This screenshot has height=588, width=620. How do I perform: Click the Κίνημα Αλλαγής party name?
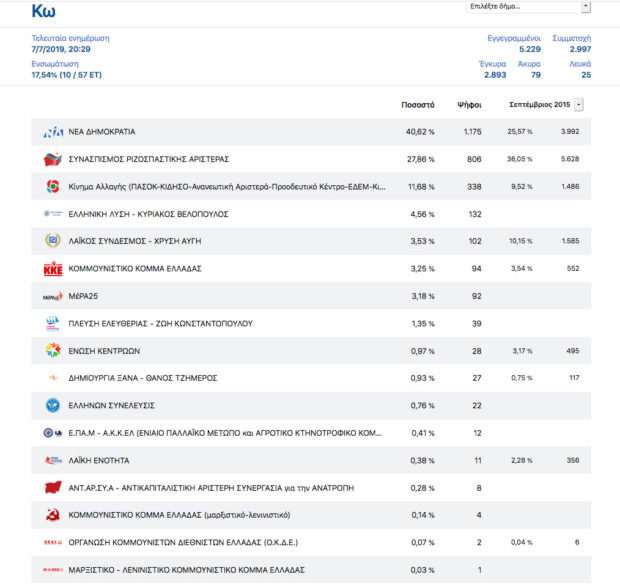click(227, 187)
